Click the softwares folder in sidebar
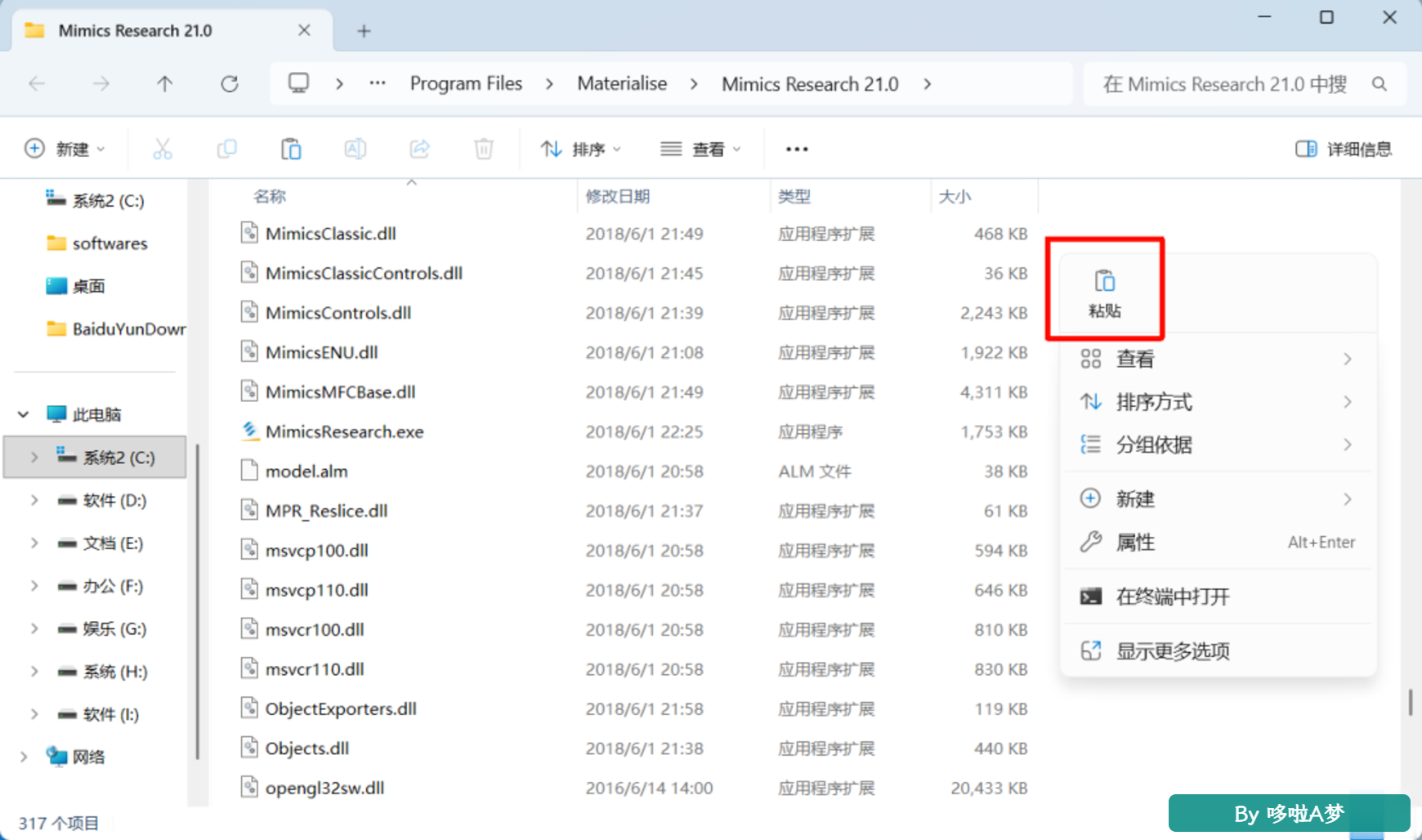The width and height of the screenshot is (1422, 840). (98, 244)
